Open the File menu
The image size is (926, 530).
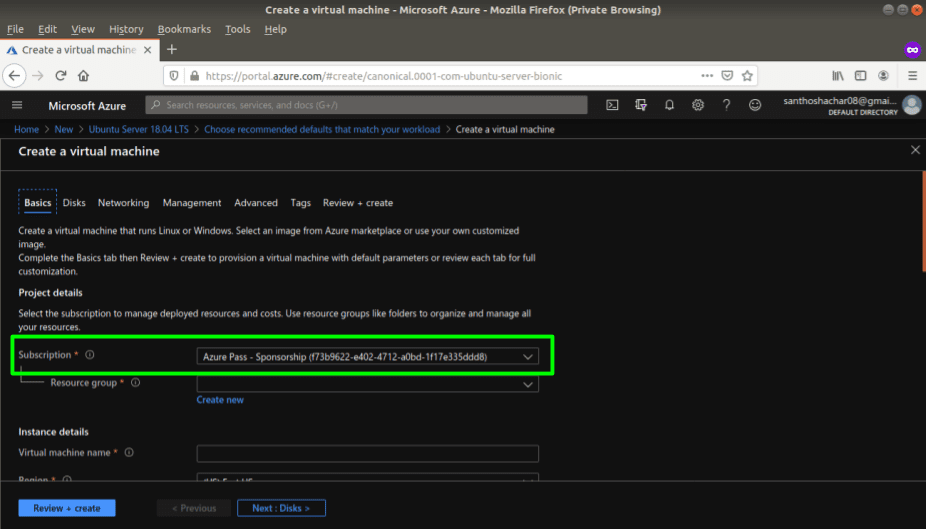pyautogui.click(x=15, y=29)
